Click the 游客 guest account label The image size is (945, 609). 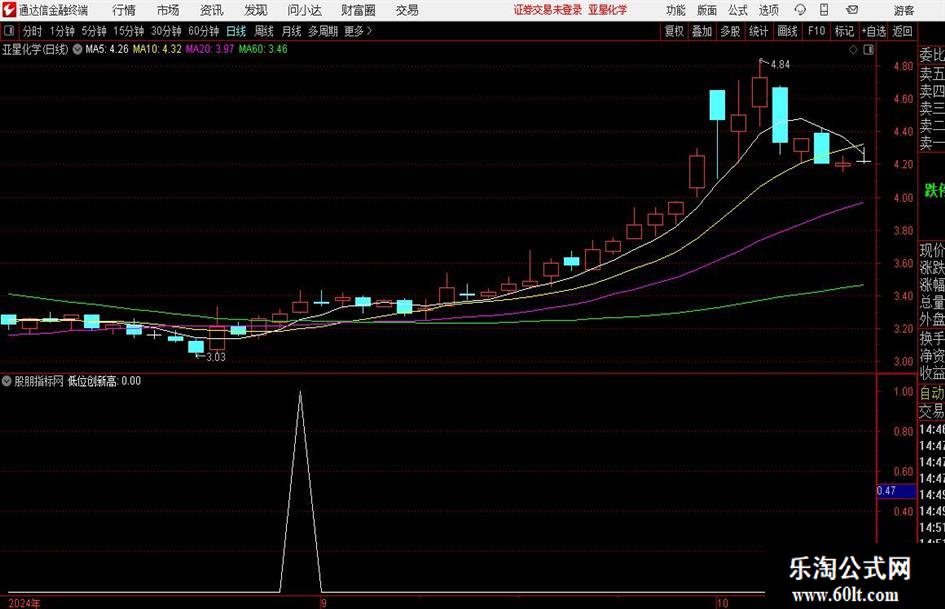coord(904,10)
